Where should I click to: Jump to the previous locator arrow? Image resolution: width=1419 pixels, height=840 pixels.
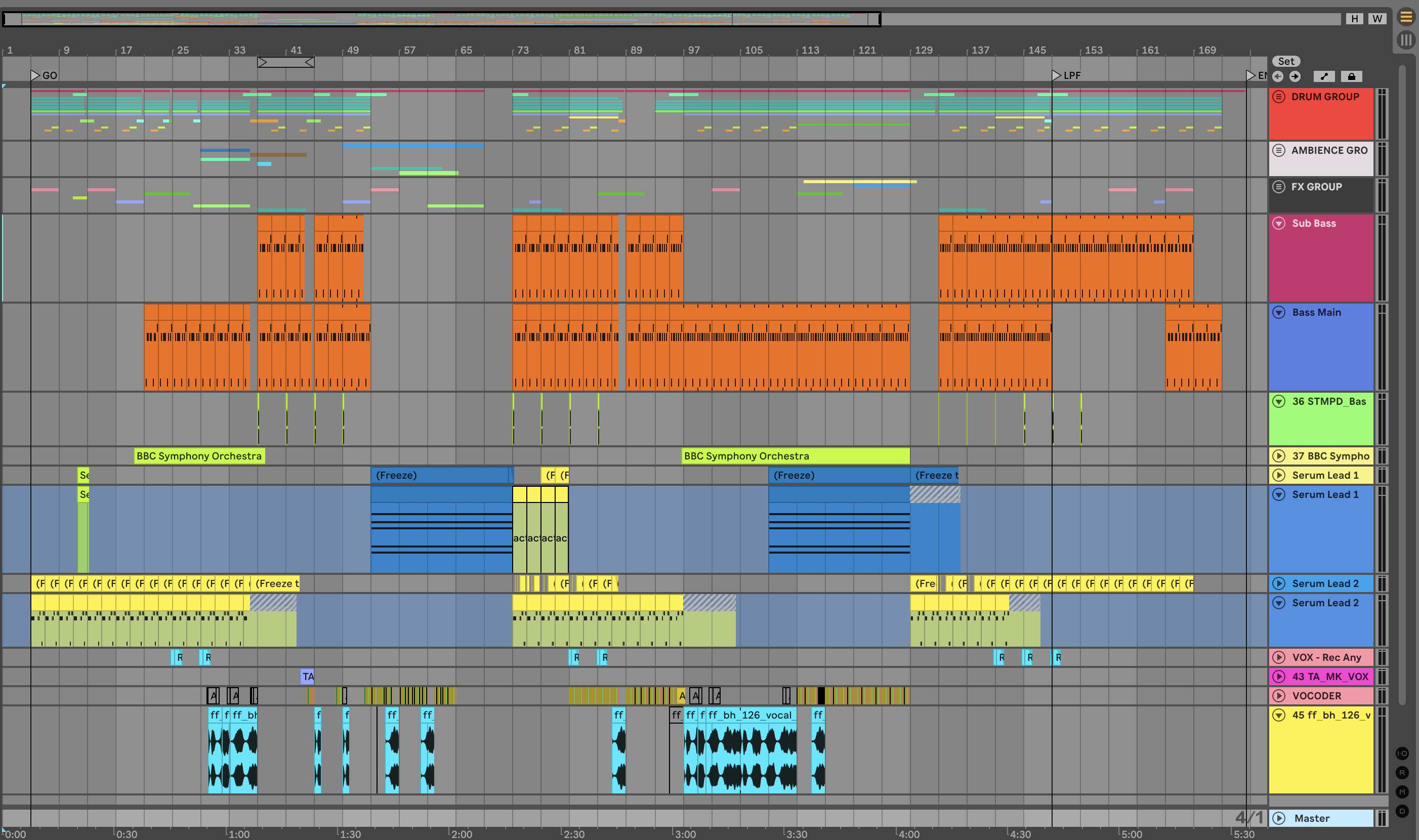click(x=1278, y=76)
